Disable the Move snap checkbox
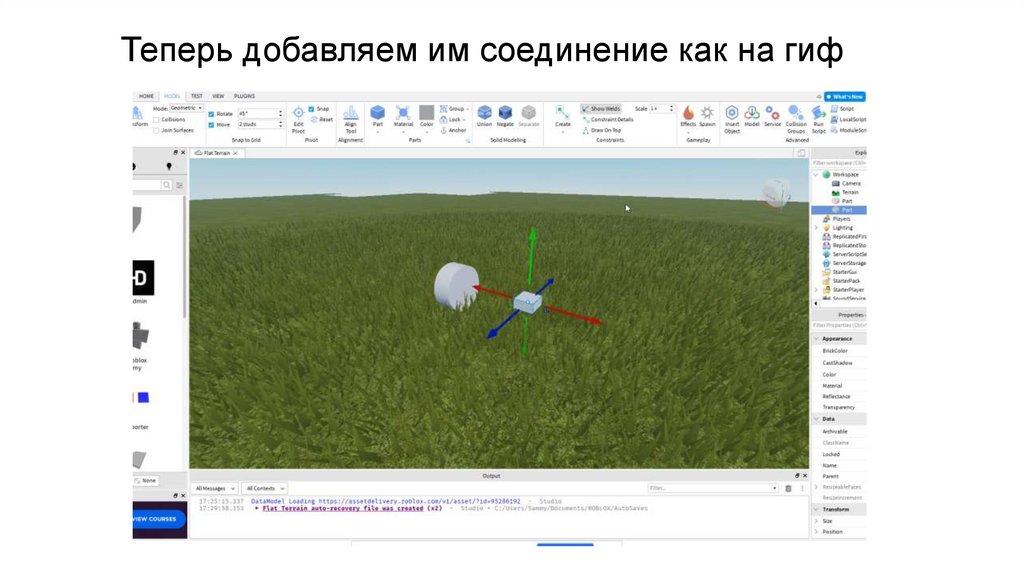 [211, 125]
